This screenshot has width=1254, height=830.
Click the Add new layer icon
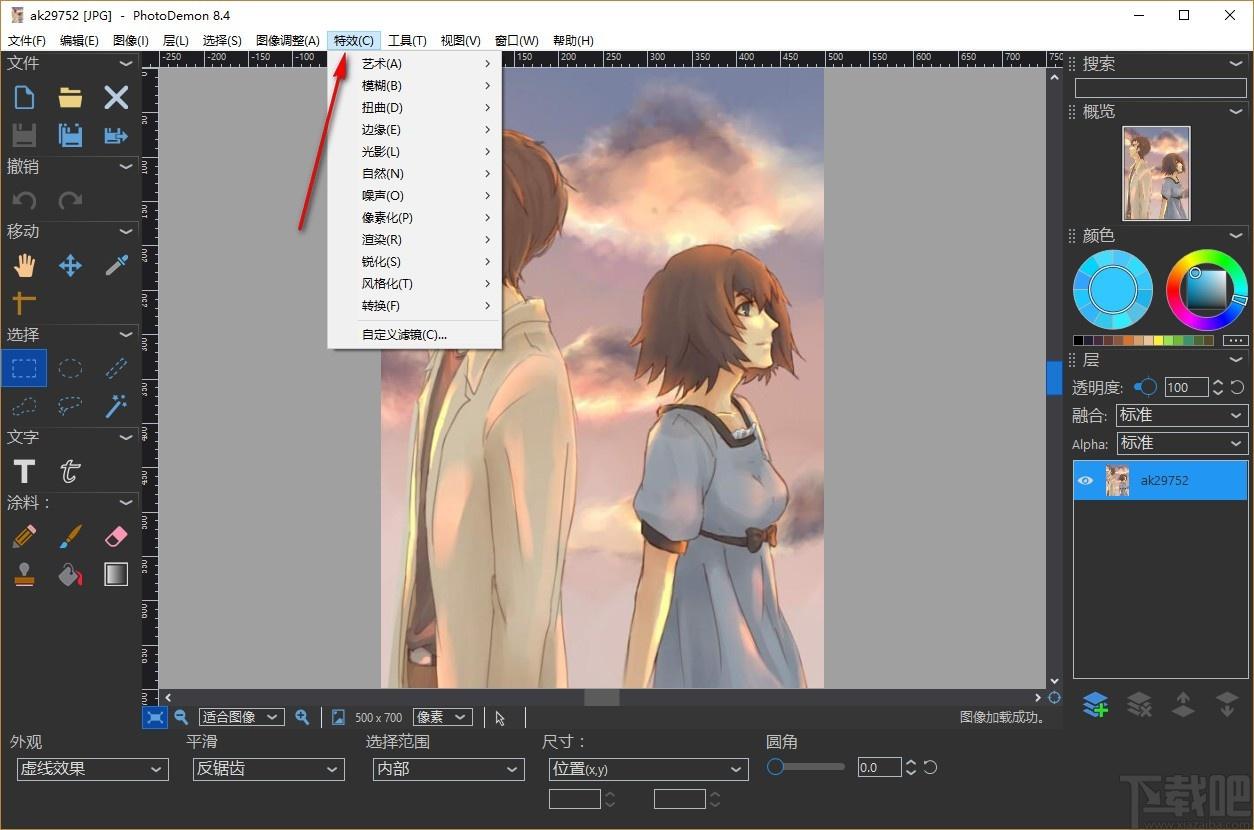1095,705
